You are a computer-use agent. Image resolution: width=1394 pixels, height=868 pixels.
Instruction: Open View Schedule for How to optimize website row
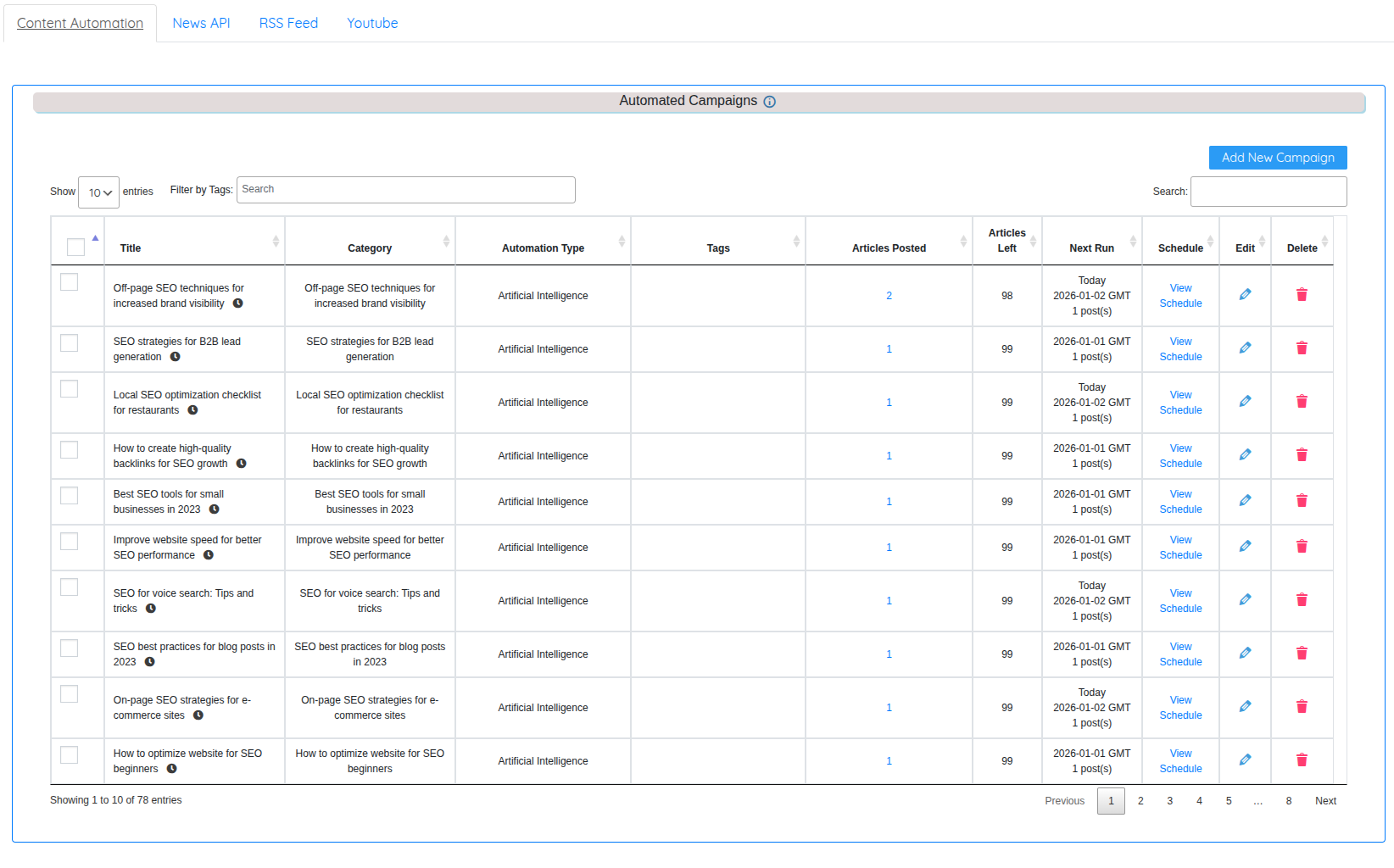coord(1180,761)
